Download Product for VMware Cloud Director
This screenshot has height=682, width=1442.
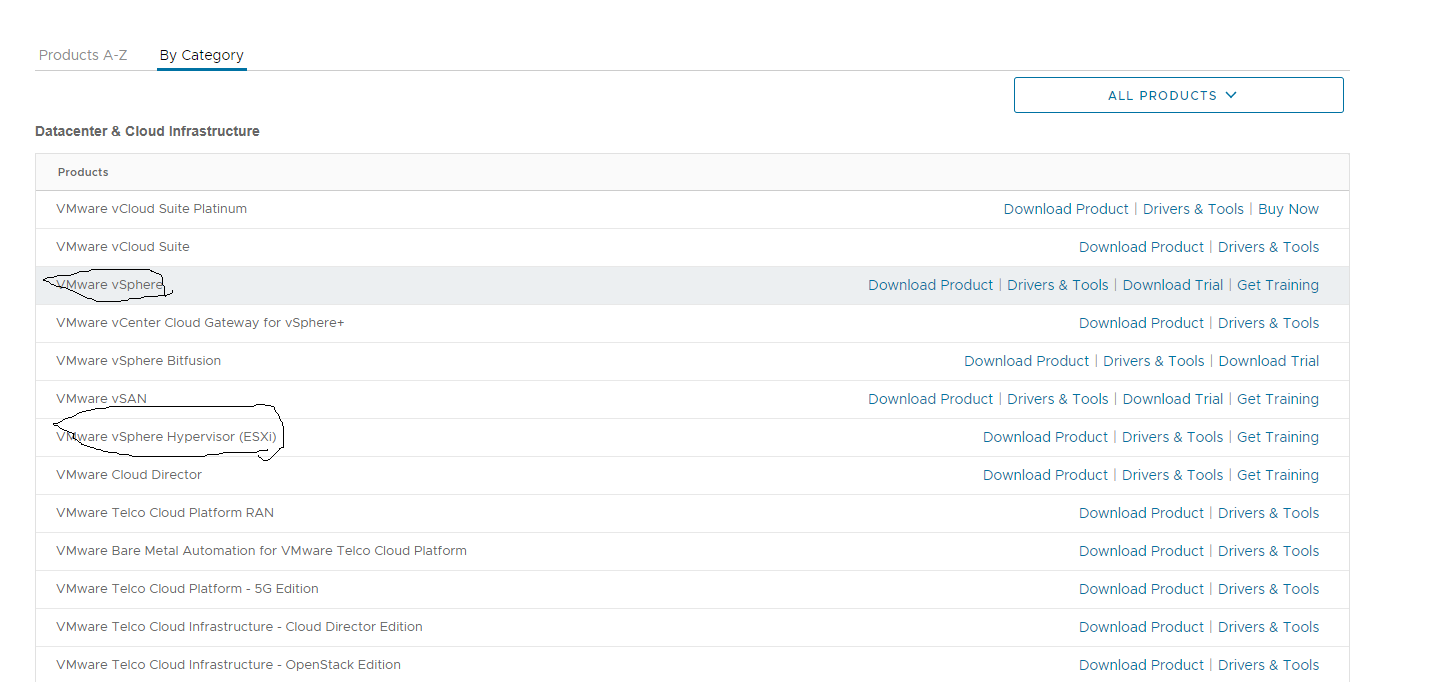[1045, 475]
